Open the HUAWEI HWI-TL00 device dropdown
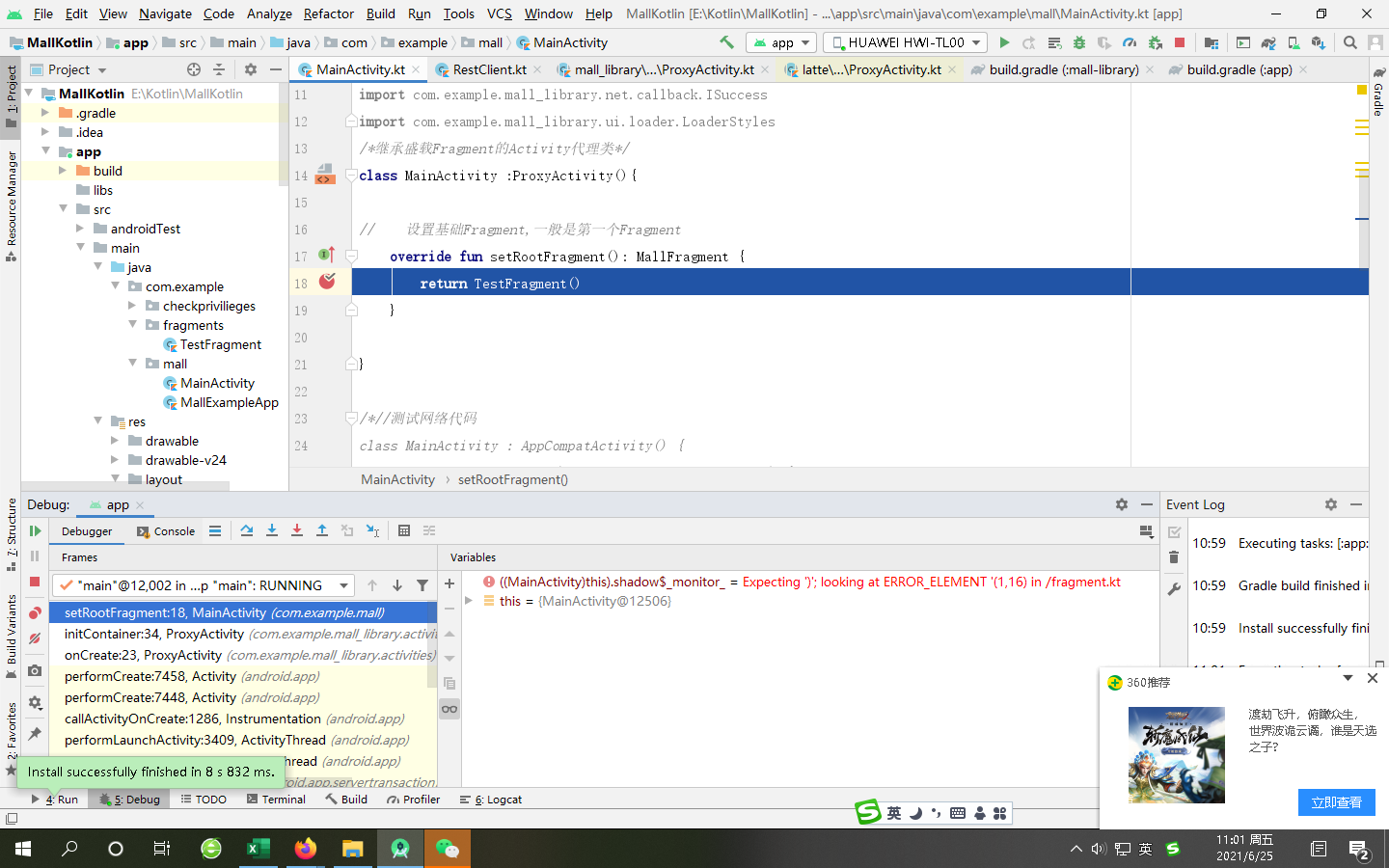1389x868 pixels. [906, 42]
